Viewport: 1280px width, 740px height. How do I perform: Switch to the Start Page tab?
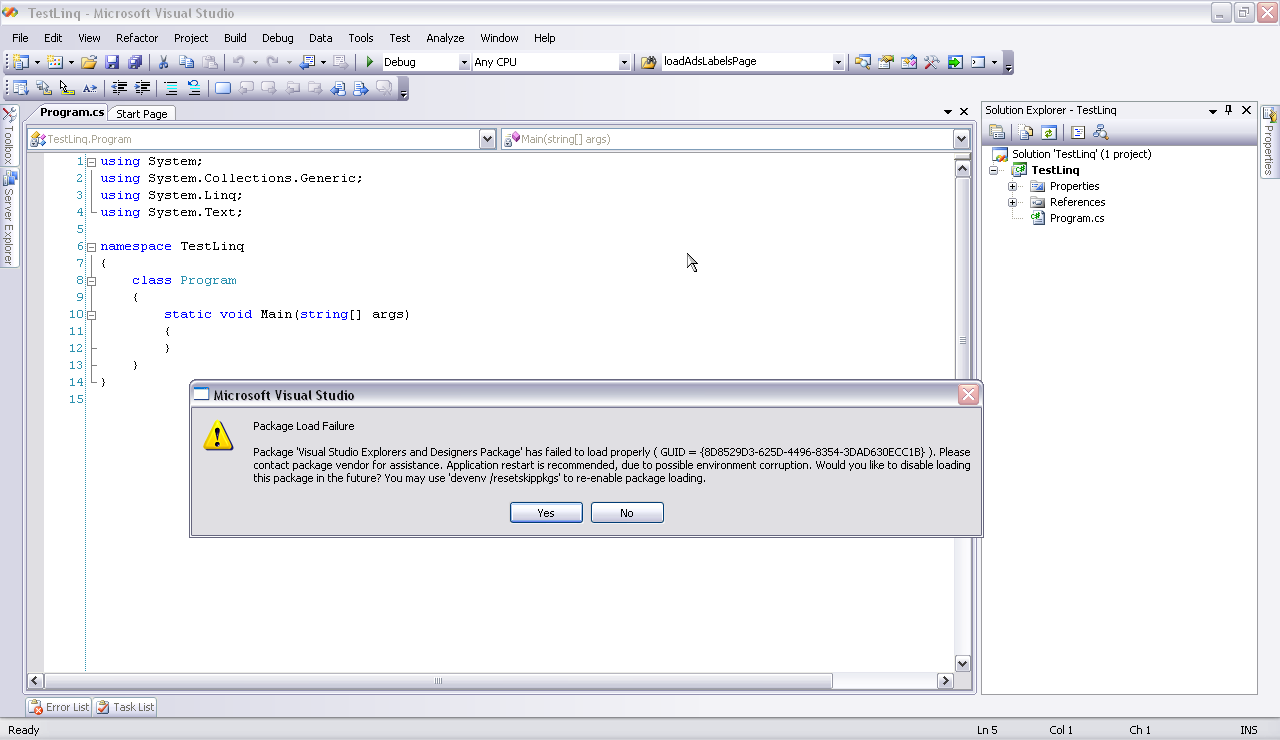coord(142,114)
